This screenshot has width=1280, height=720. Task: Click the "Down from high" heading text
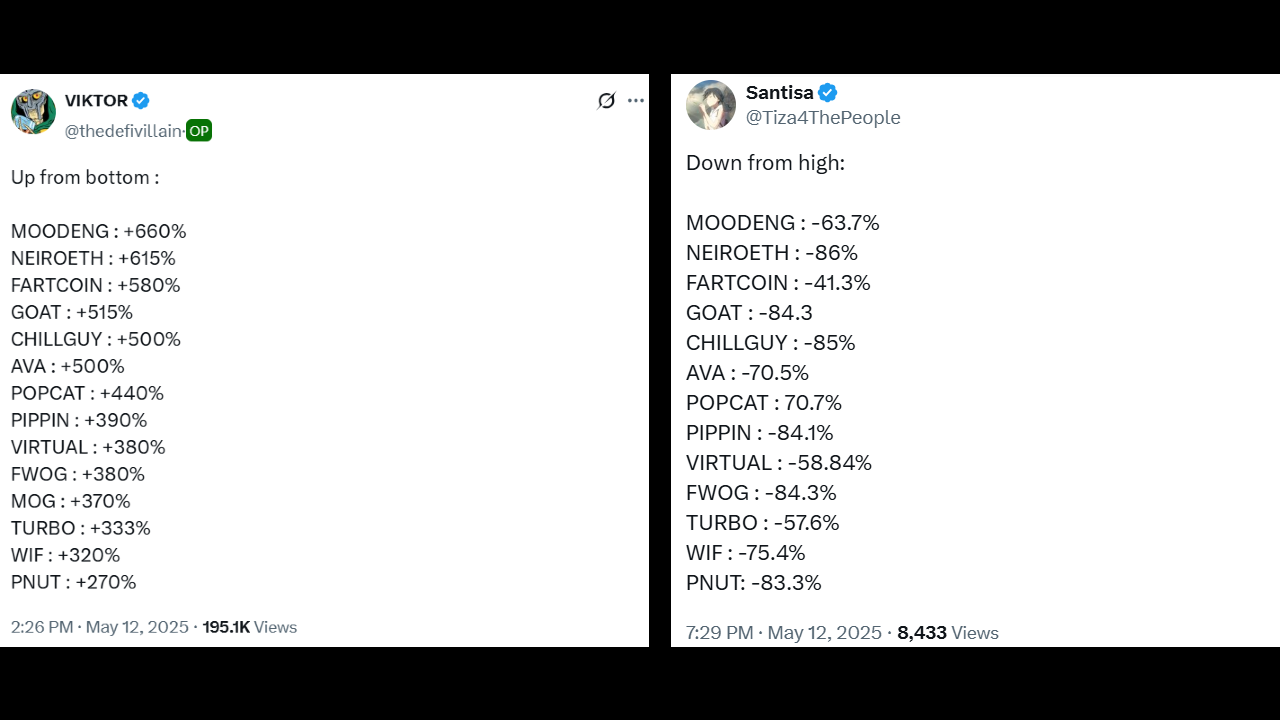click(765, 163)
